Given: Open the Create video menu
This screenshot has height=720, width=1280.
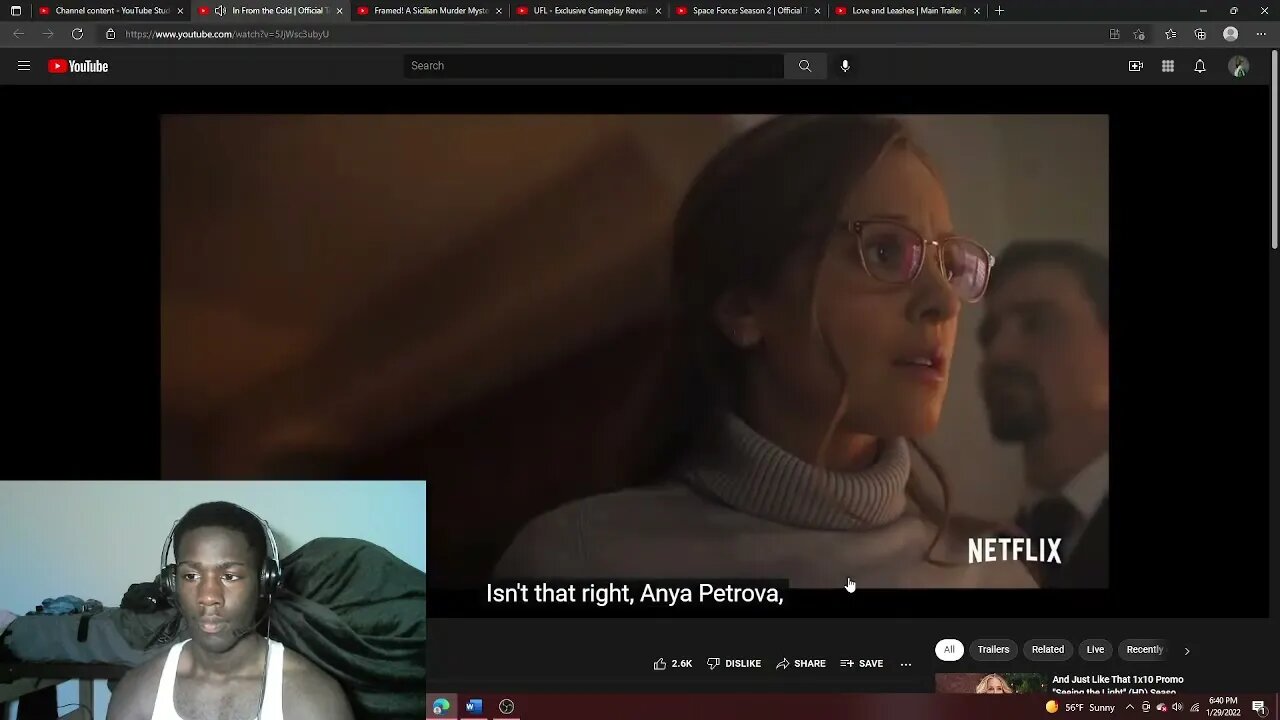Looking at the screenshot, I should (x=1136, y=66).
